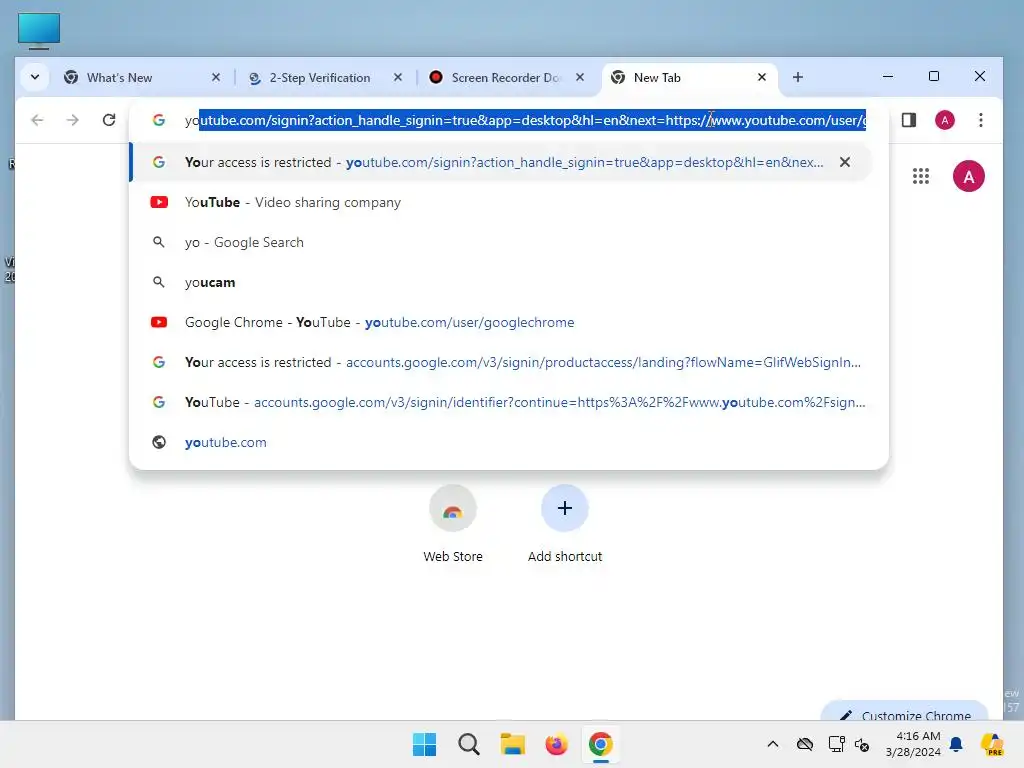The image size is (1024, 768).
Task: Go back to previous page
Action: pos(37,120)
